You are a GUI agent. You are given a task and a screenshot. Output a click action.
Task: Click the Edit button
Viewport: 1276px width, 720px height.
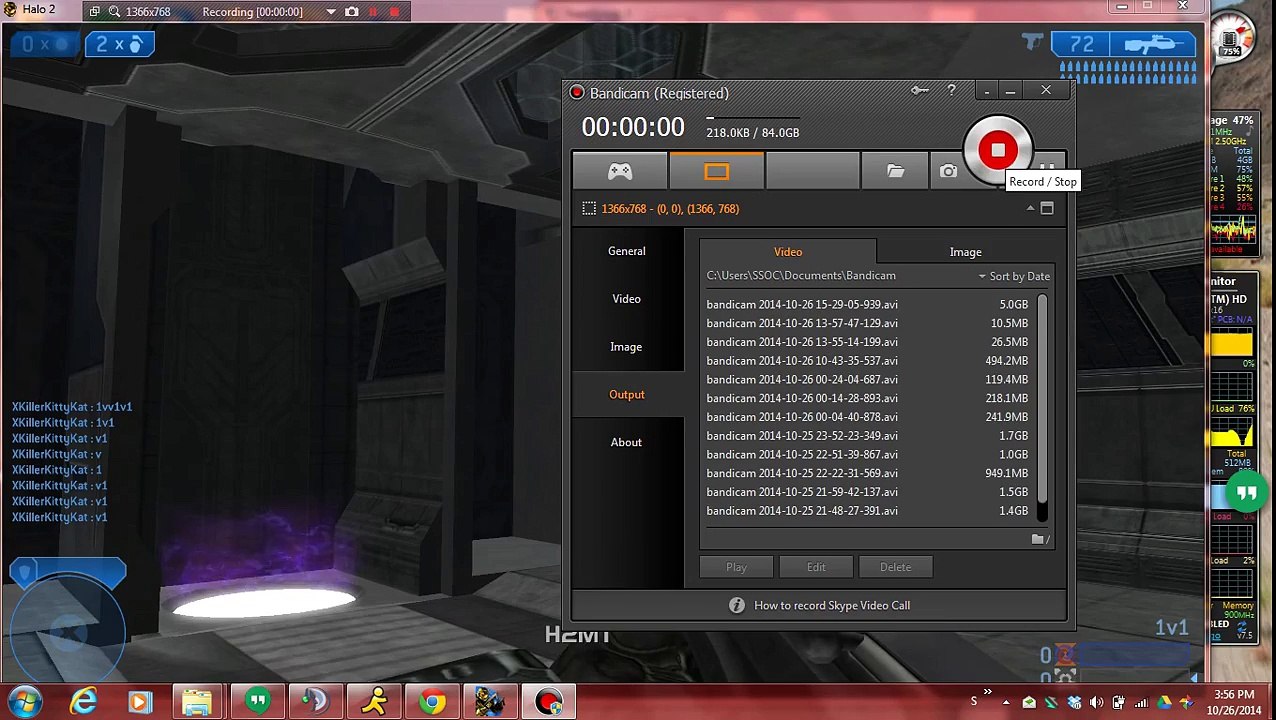(x=816, y=567)
